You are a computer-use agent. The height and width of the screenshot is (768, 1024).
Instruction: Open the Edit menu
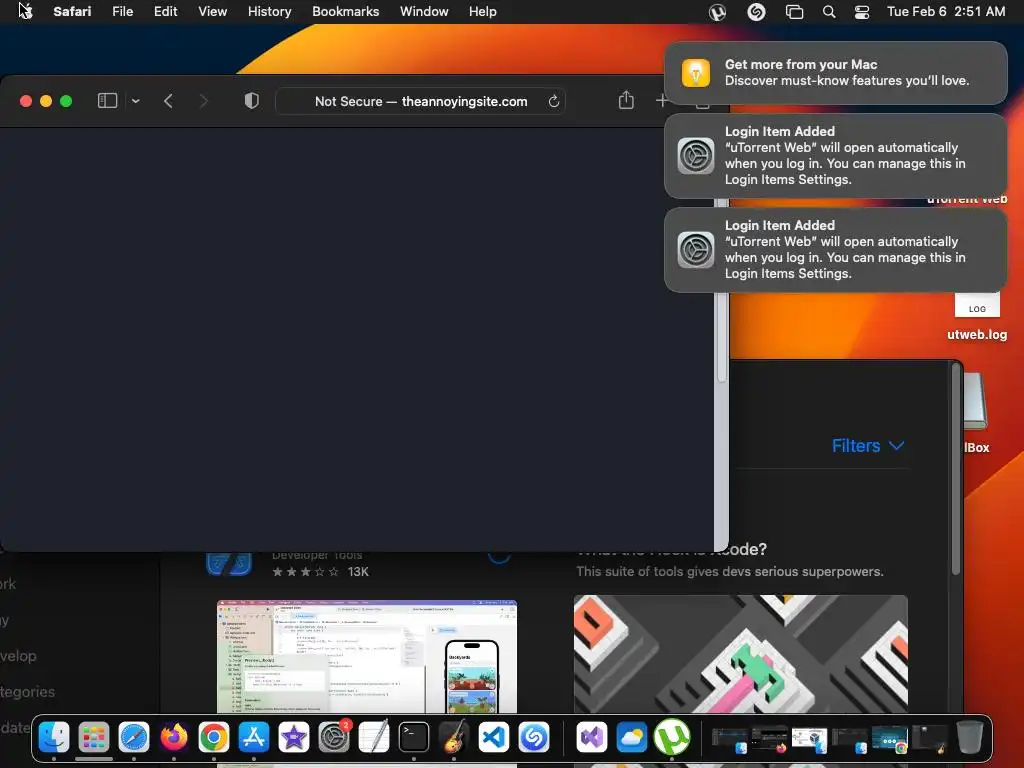click(165, 12)
